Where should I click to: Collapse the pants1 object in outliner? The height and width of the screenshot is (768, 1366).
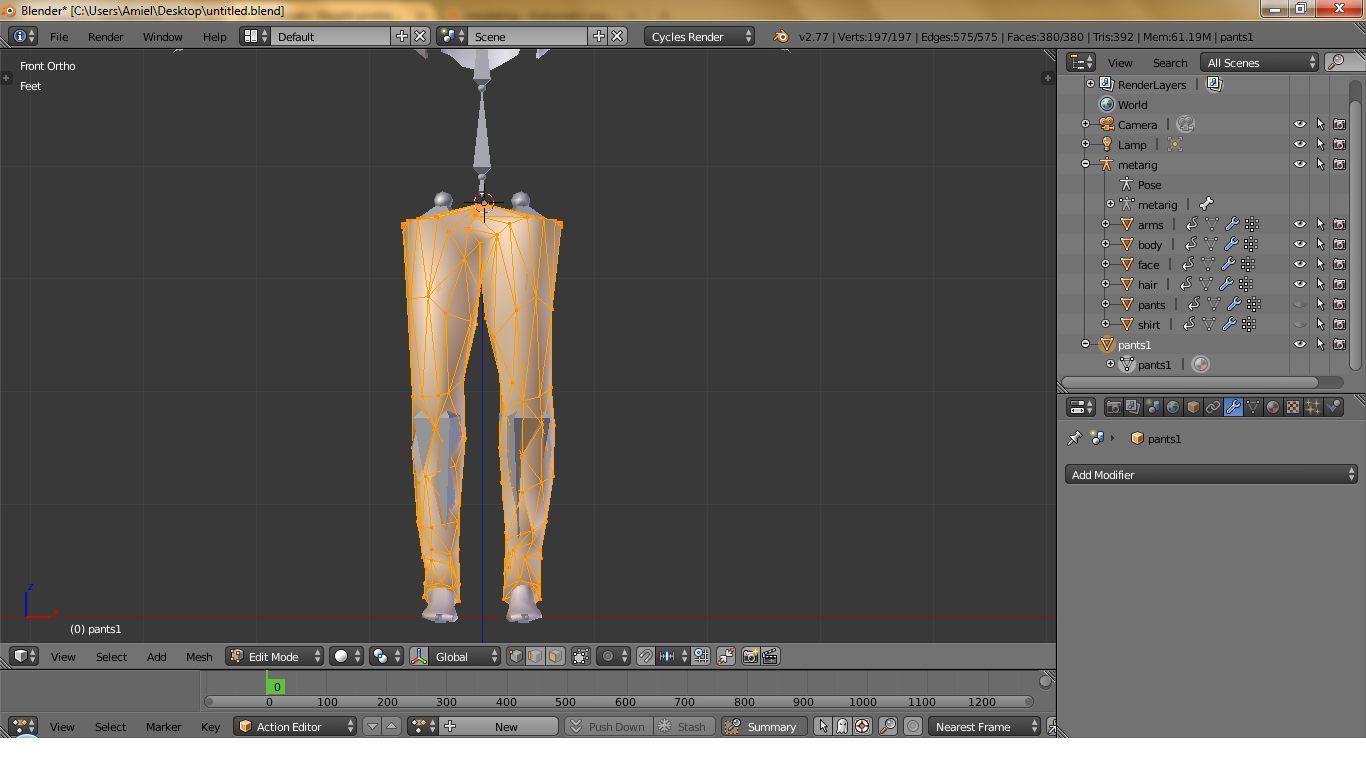point(1086,344)
